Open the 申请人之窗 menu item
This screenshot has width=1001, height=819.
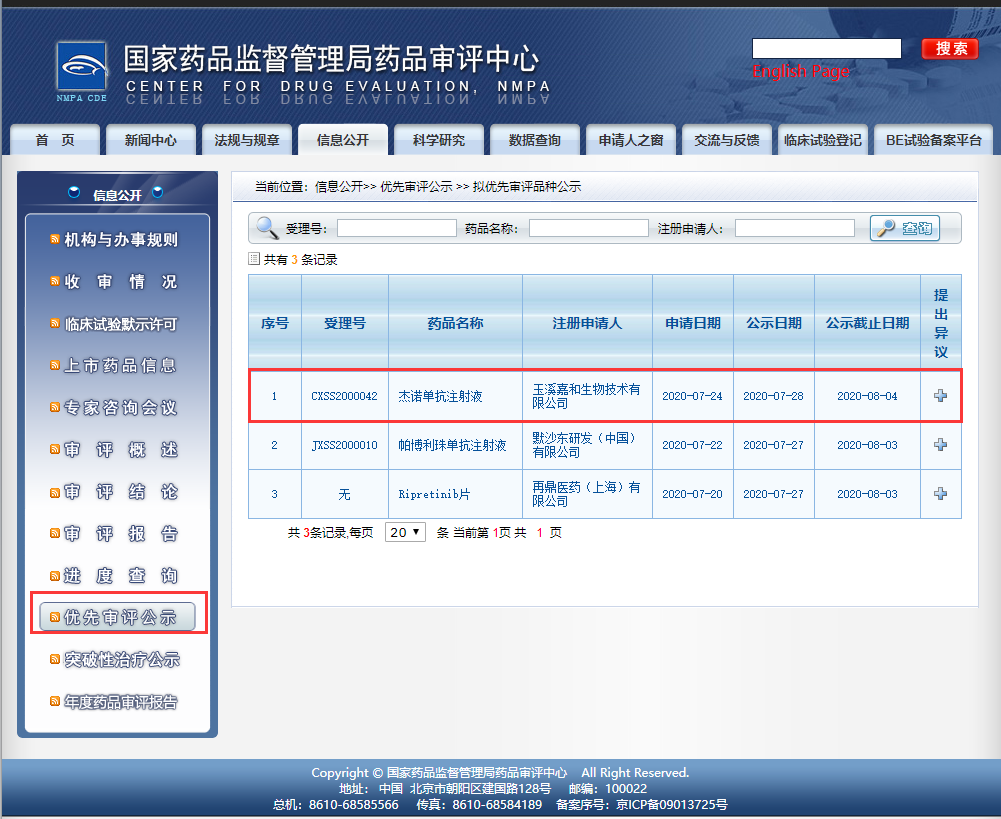[x=630, y=140]
